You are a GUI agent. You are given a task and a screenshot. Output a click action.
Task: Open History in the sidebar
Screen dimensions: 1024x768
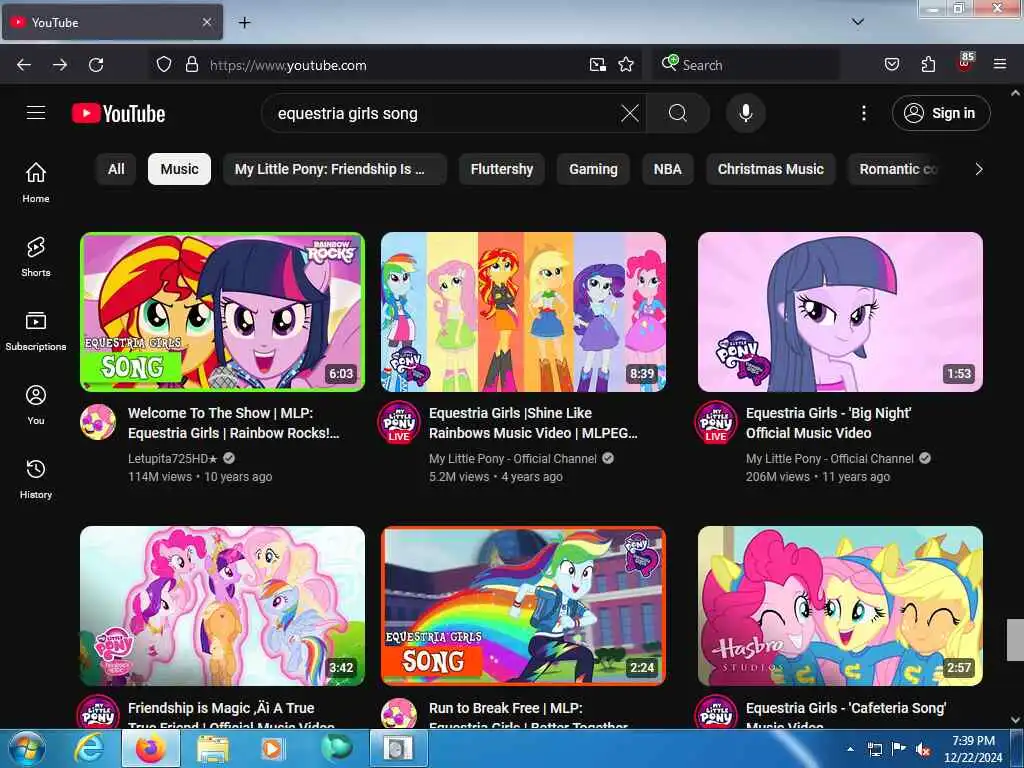point(36,479)
